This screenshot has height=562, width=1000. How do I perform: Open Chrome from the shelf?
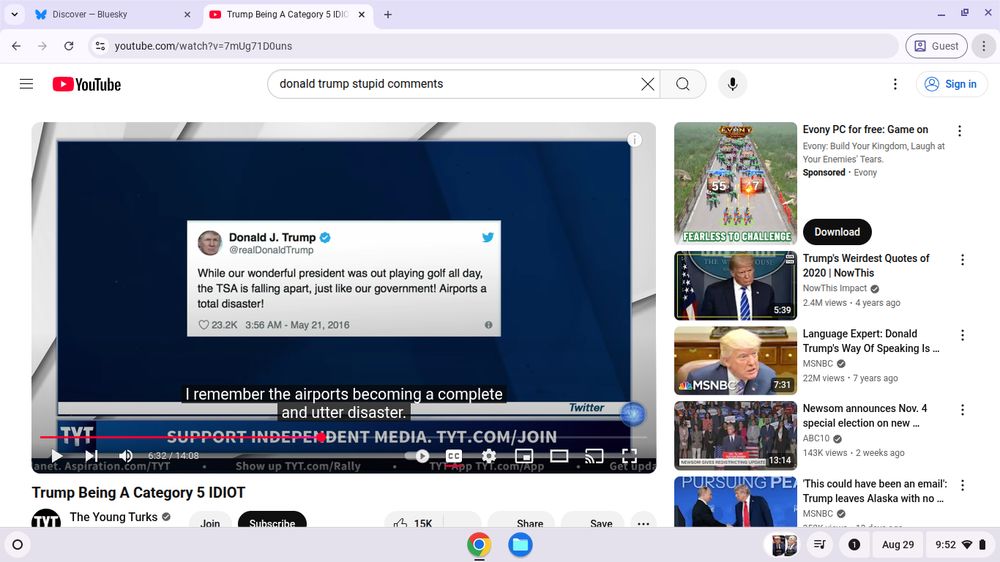click(x=479, y=545)
